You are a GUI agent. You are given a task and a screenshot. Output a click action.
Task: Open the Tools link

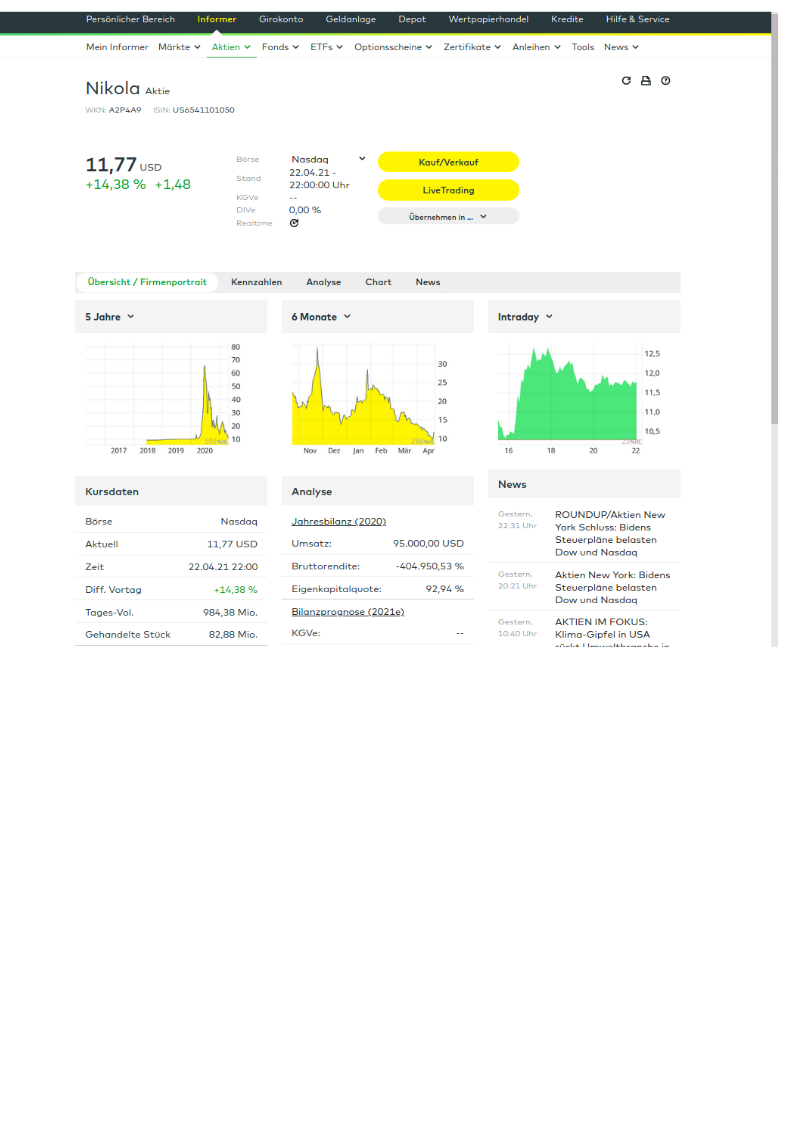(583, 47)
